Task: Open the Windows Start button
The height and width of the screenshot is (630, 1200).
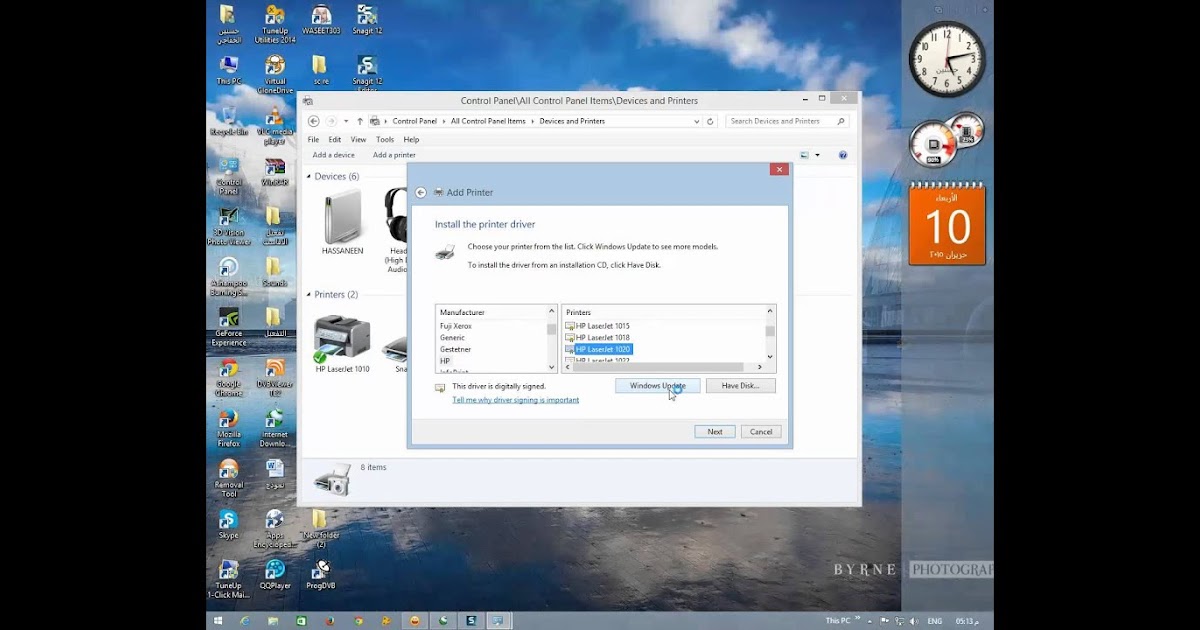Action: pos(218,621)
